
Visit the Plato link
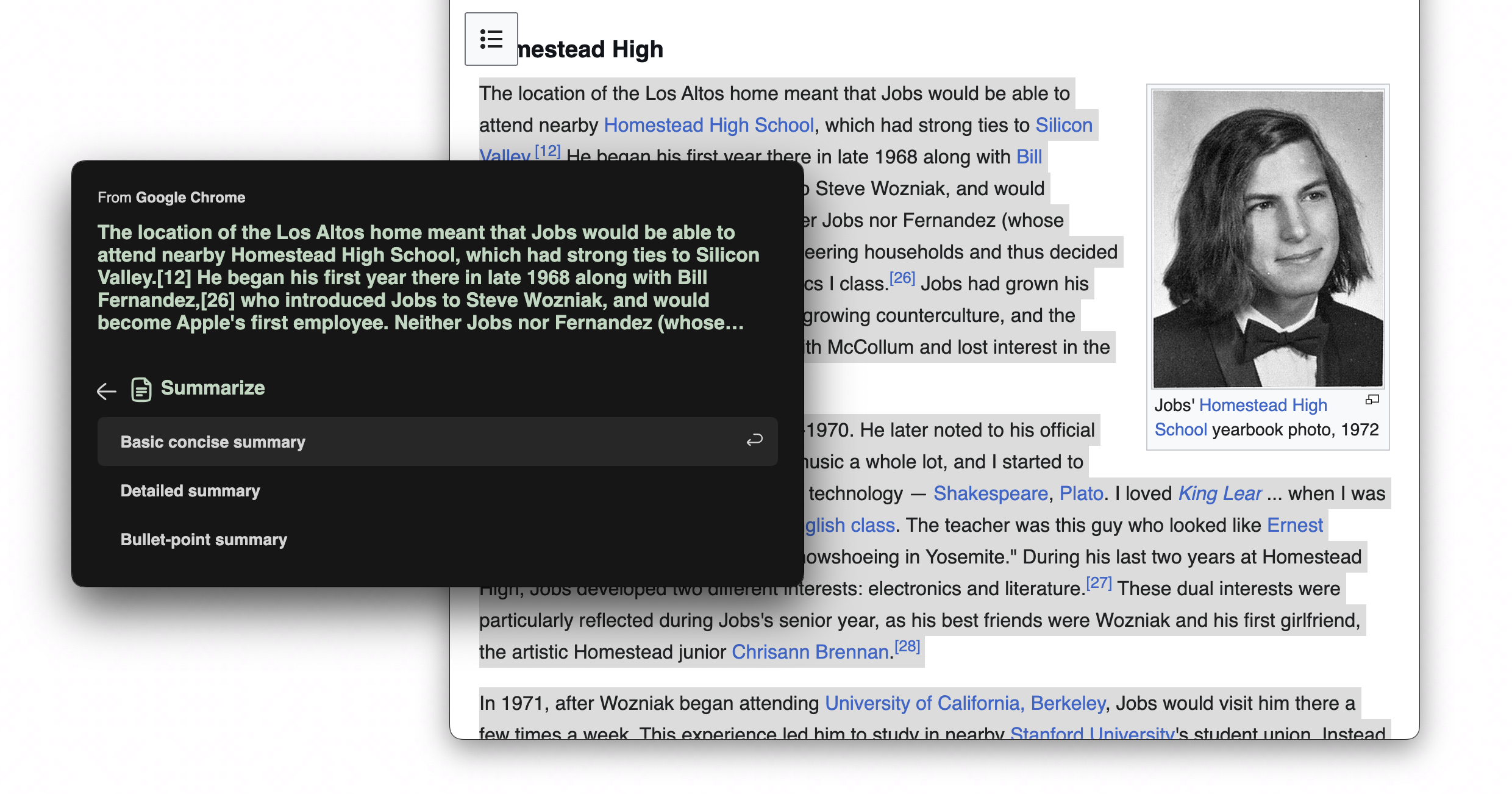pos(1081,493)
